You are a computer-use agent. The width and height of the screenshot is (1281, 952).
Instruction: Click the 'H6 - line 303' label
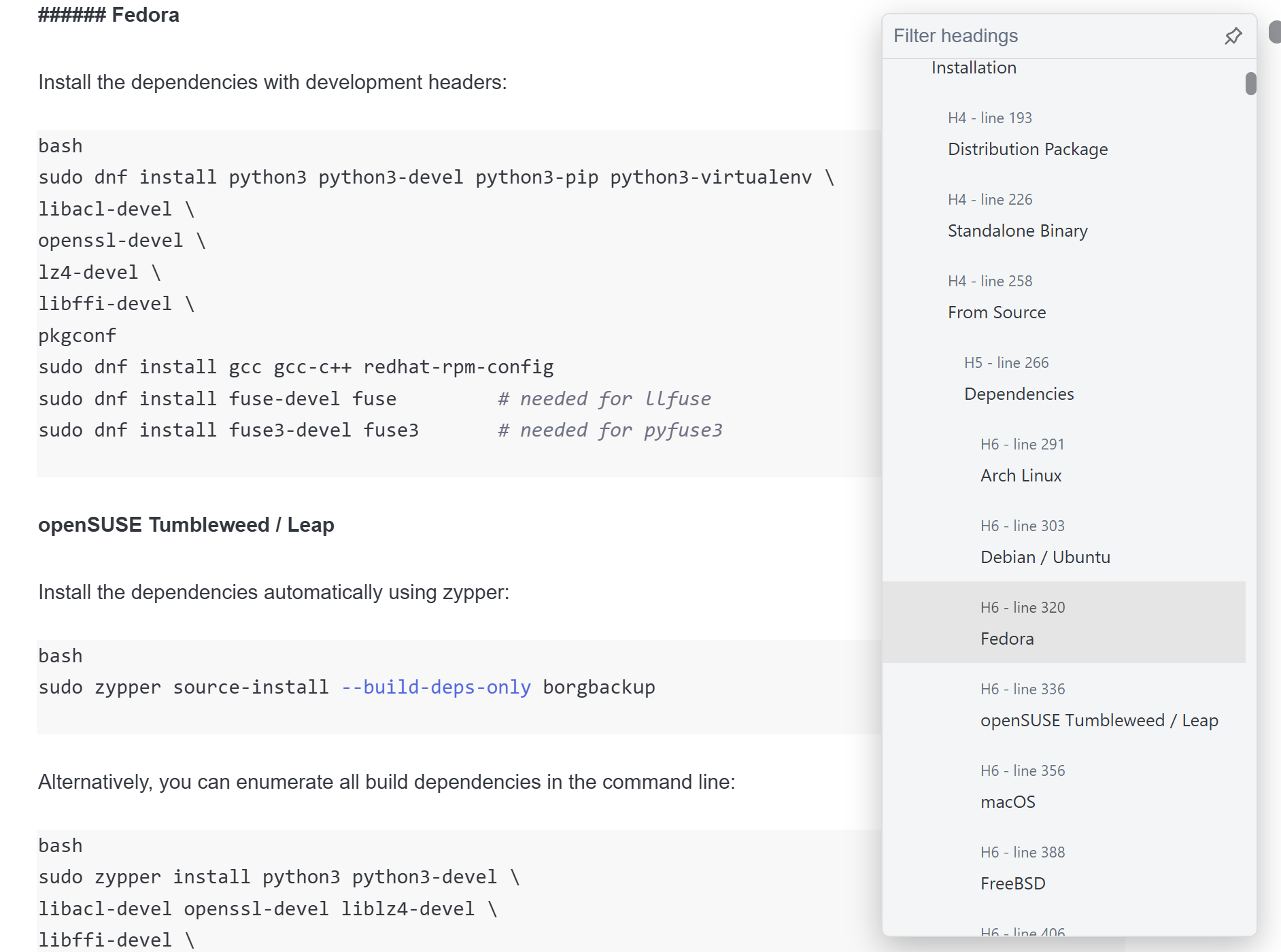pos(1023,526)
